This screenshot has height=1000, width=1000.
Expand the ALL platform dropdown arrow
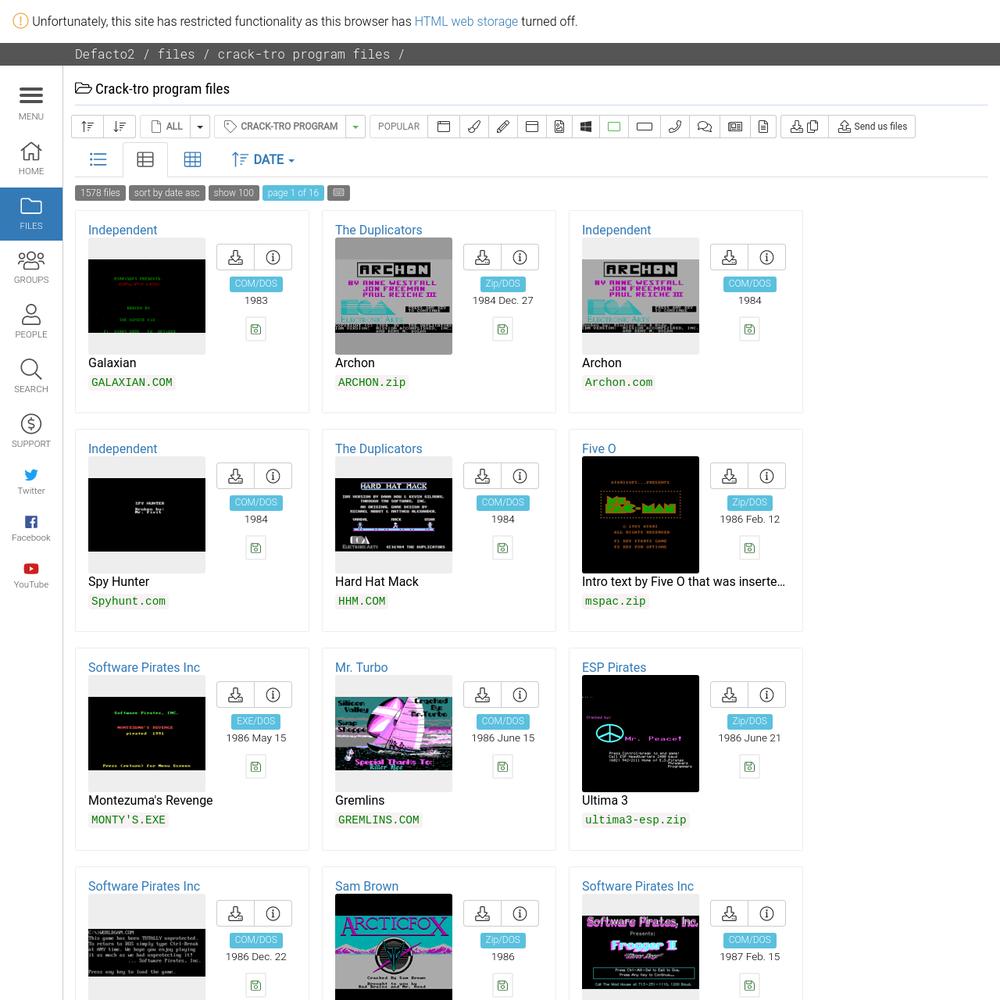(x=200, y=127)
